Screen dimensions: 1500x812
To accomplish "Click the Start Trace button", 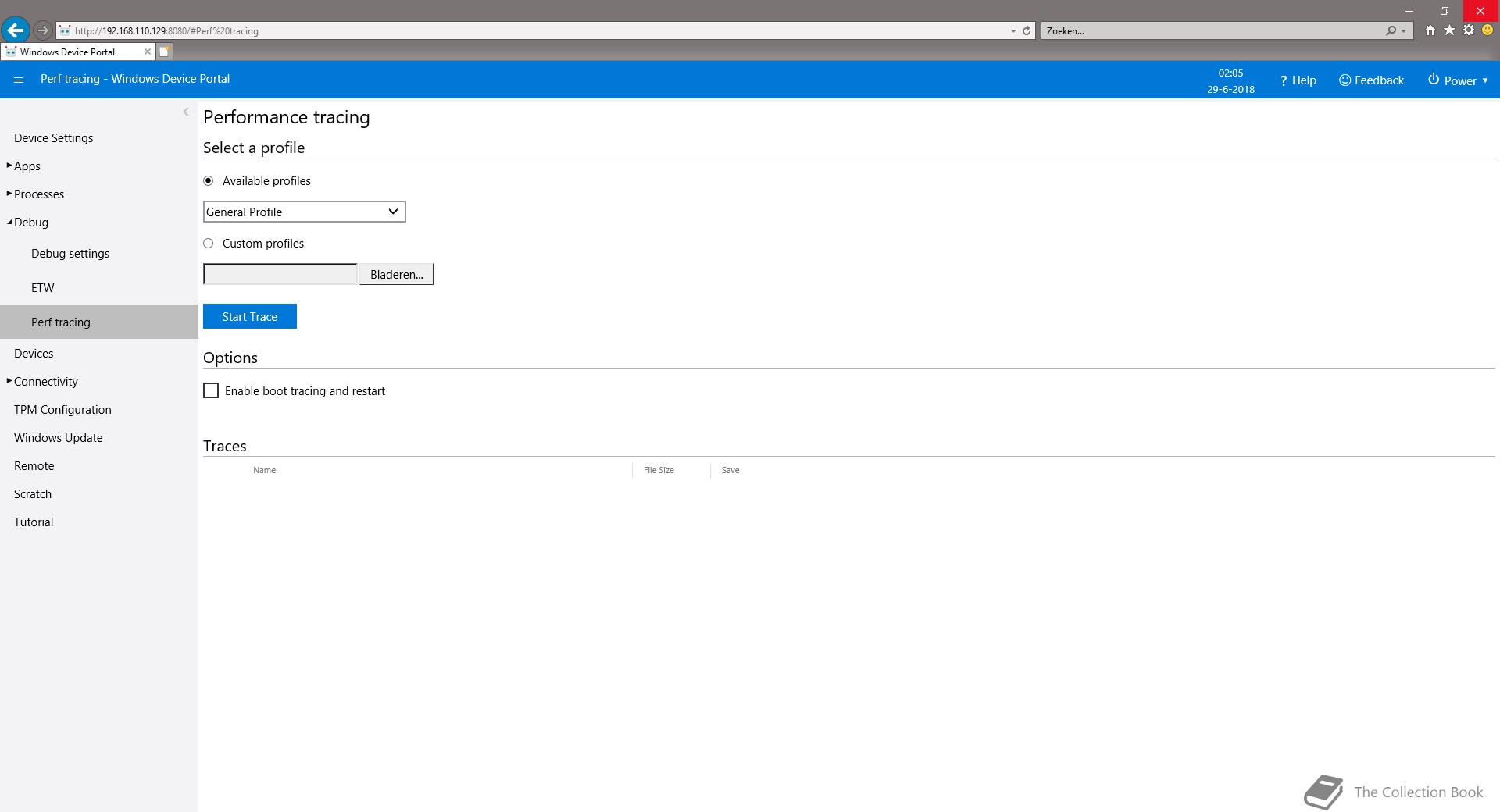I will tap(250, 316).
